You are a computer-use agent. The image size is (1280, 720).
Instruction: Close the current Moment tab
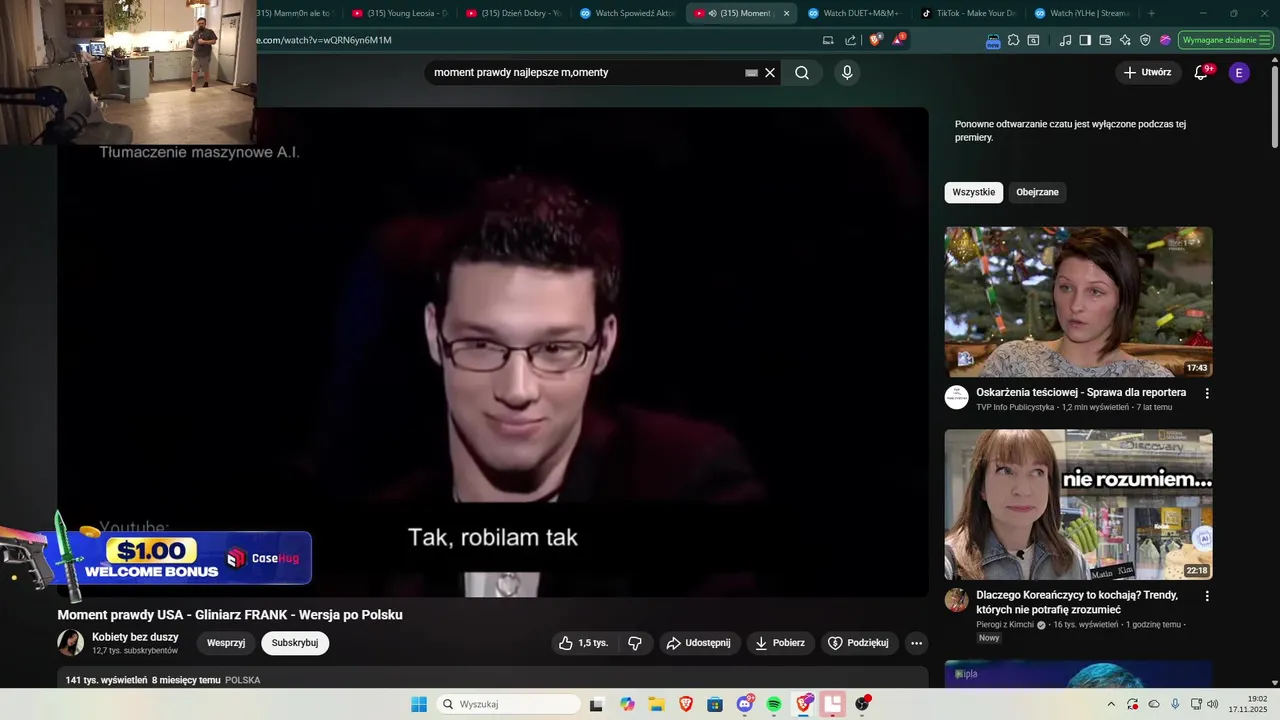click(786, 13)
